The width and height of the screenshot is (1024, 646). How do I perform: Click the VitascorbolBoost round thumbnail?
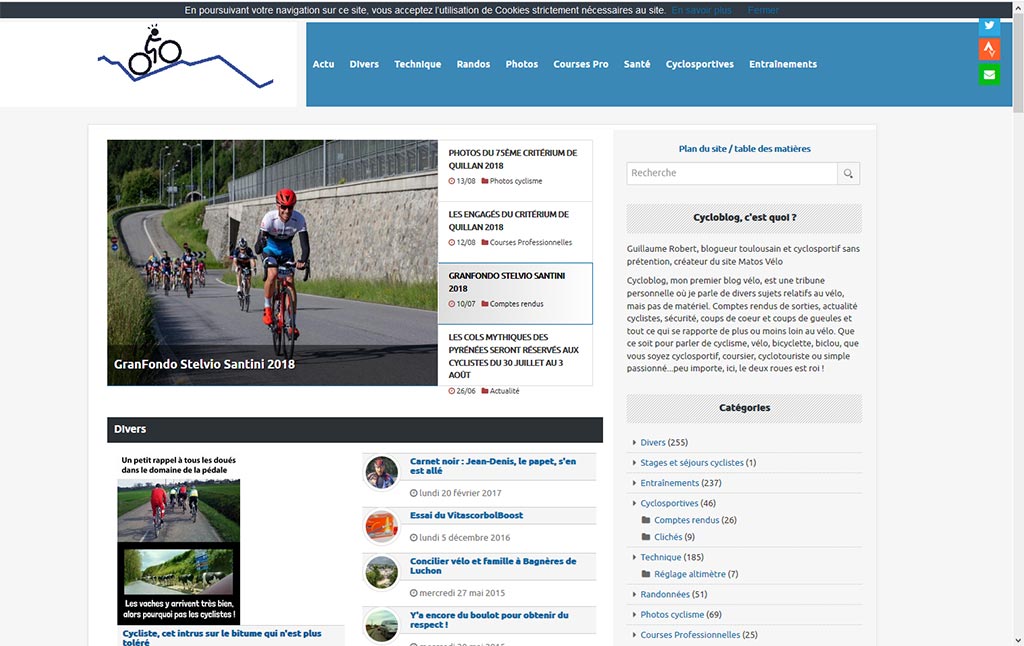tap(382, 526)
